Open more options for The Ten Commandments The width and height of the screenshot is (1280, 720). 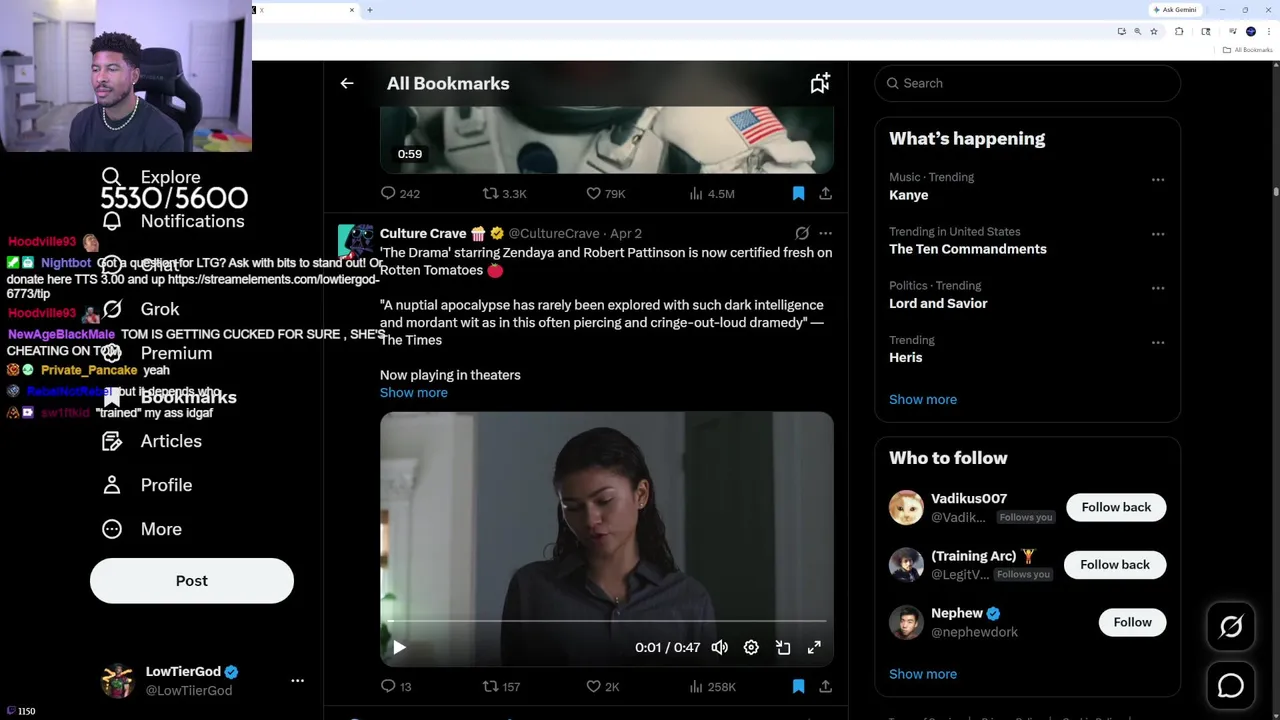point(1158,234)
